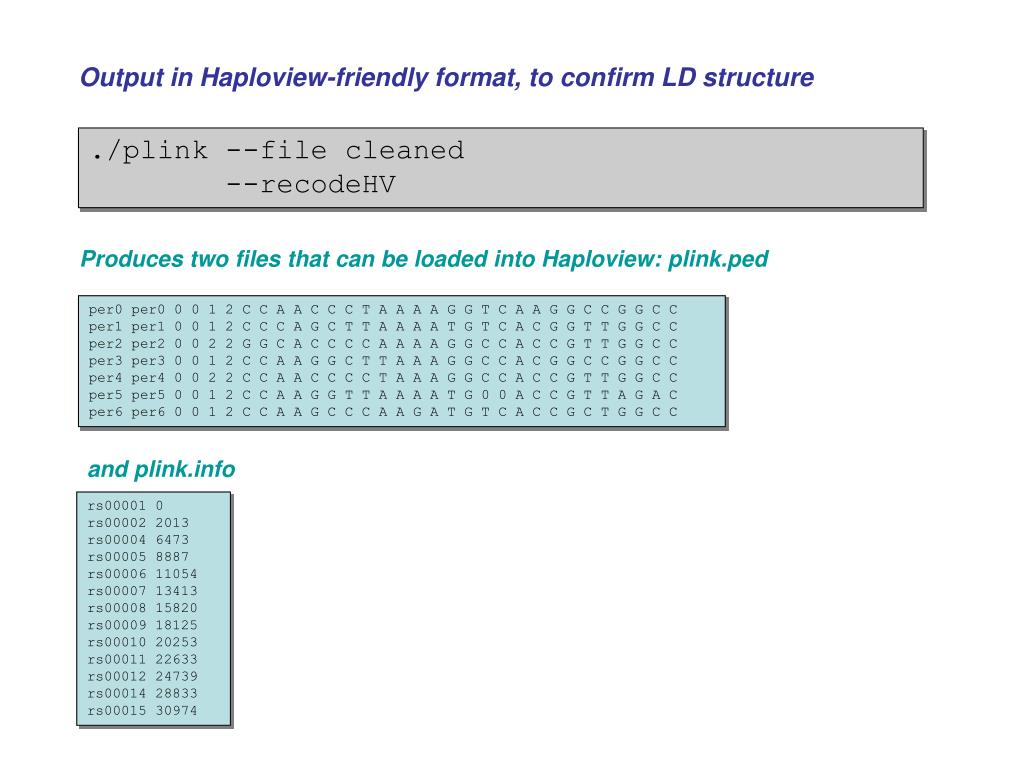Click the 'rs00009 18125' entry
1024x768 pixels.
point(142,624)
